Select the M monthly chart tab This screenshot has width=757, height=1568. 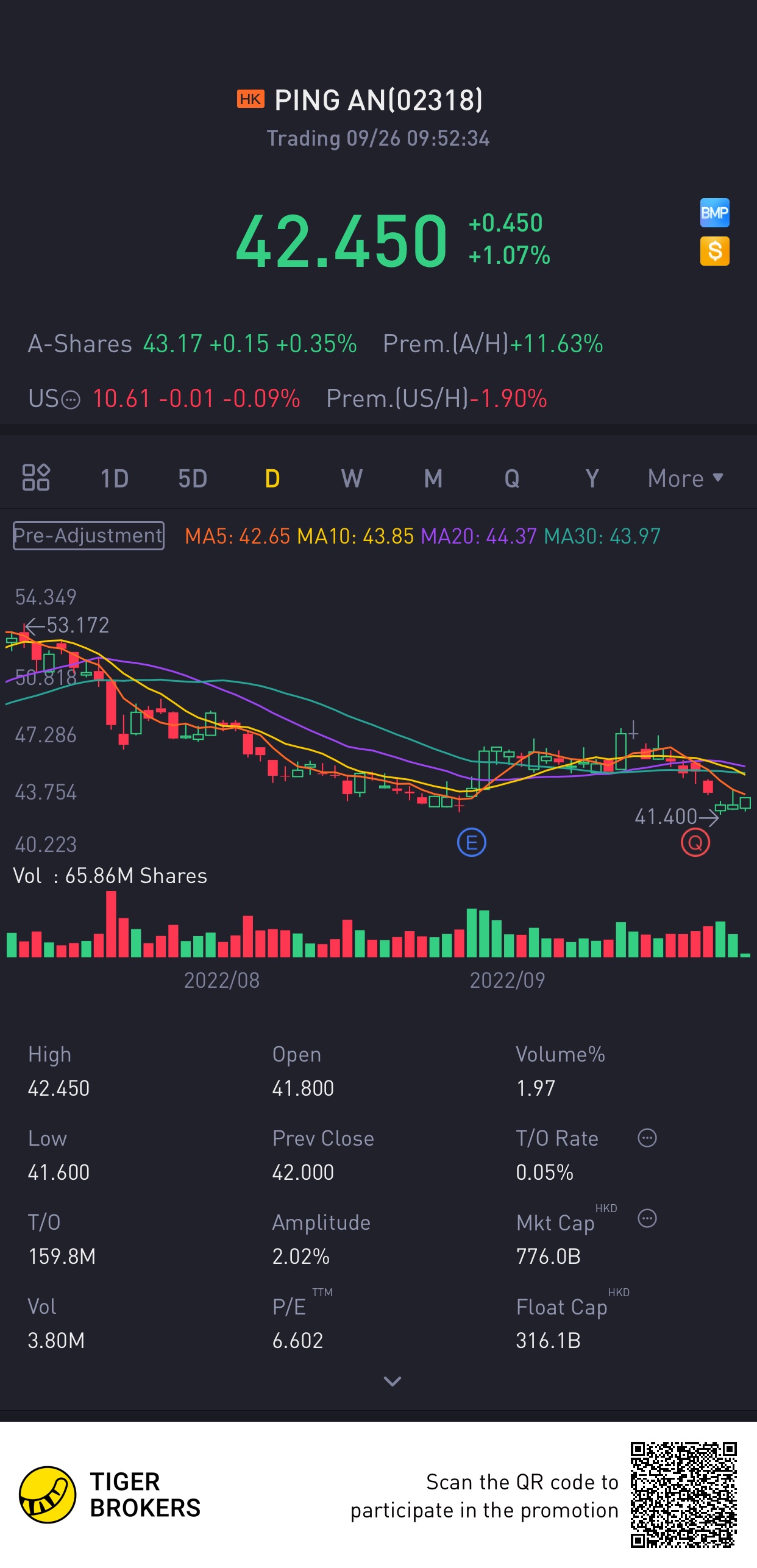click(x=433, y=478)
